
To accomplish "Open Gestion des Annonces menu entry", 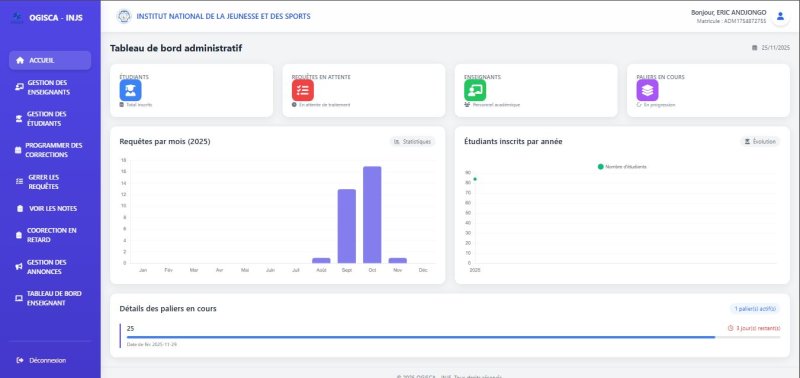I will [x=50, y=267].
